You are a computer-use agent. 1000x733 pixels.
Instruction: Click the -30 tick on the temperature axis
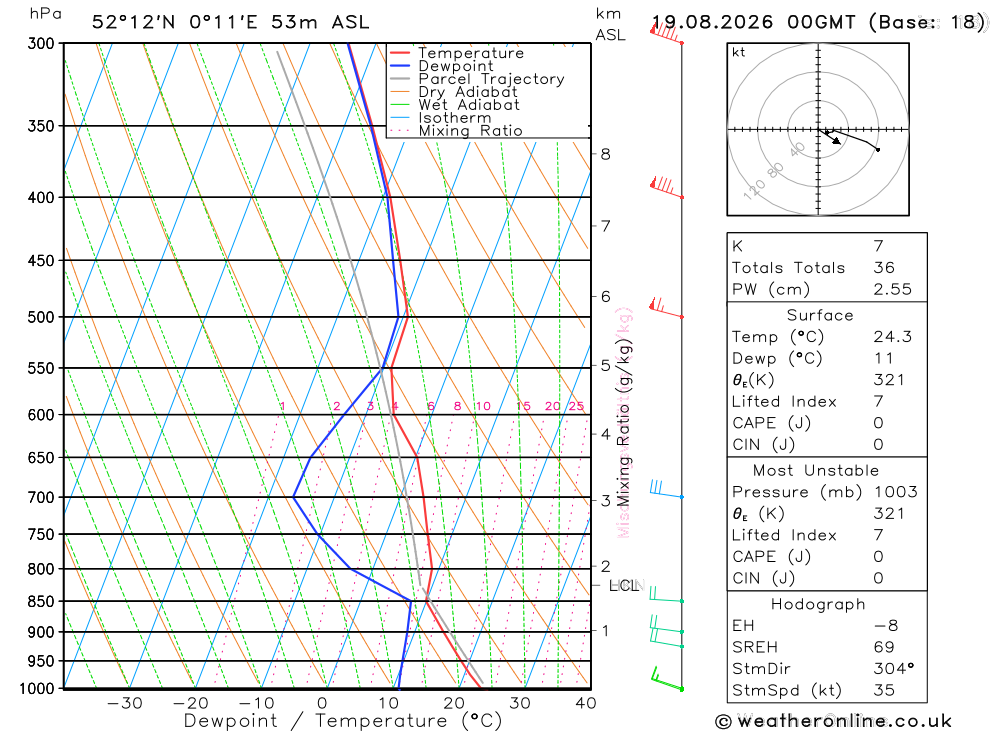pyautogui.click(x=124, y=704)
